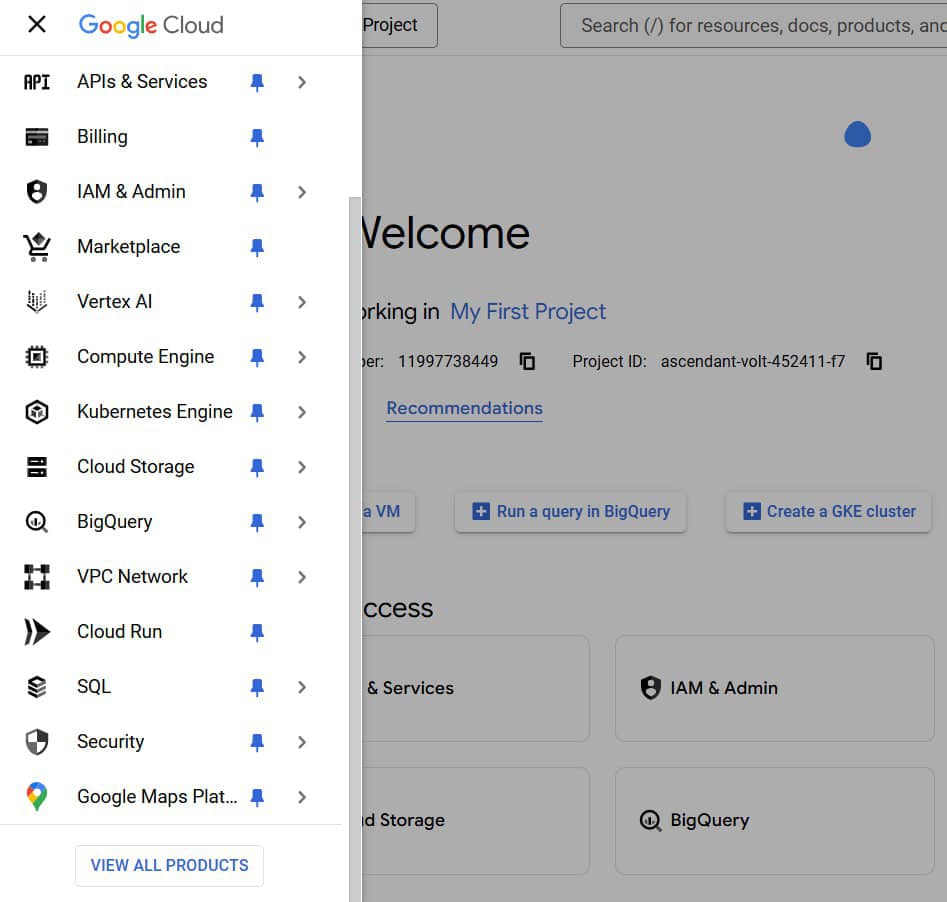Screen dimensions: 947x902
Task: Expand APIs & Services submenu chevron
Action: point(302,82)
